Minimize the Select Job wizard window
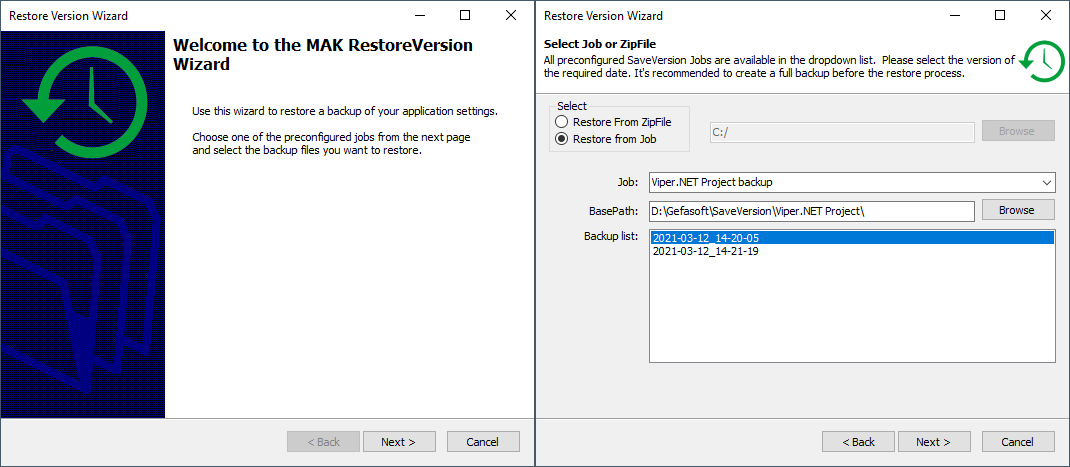The image size is (1070, 467). (x=954, y=15)
